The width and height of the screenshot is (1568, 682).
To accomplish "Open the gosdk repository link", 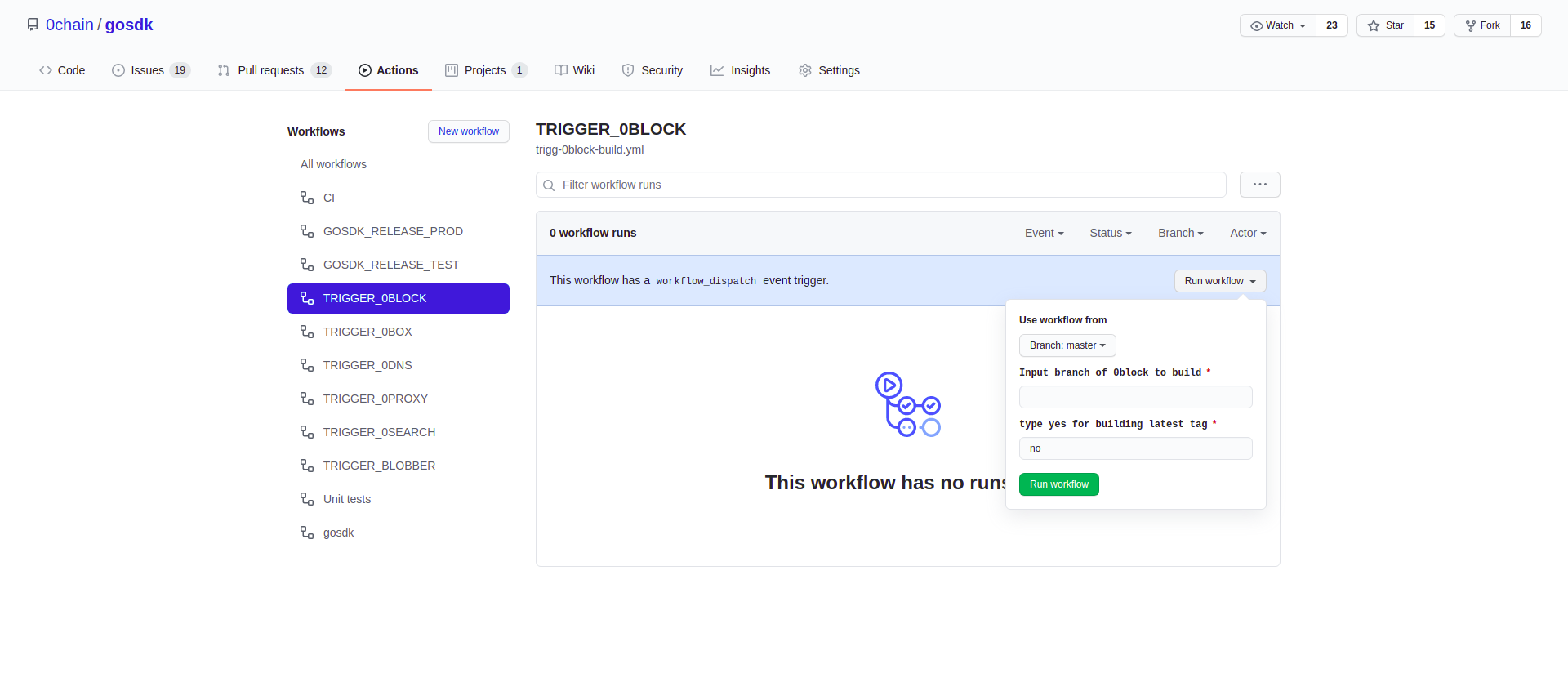I will [x=129, y=25].
